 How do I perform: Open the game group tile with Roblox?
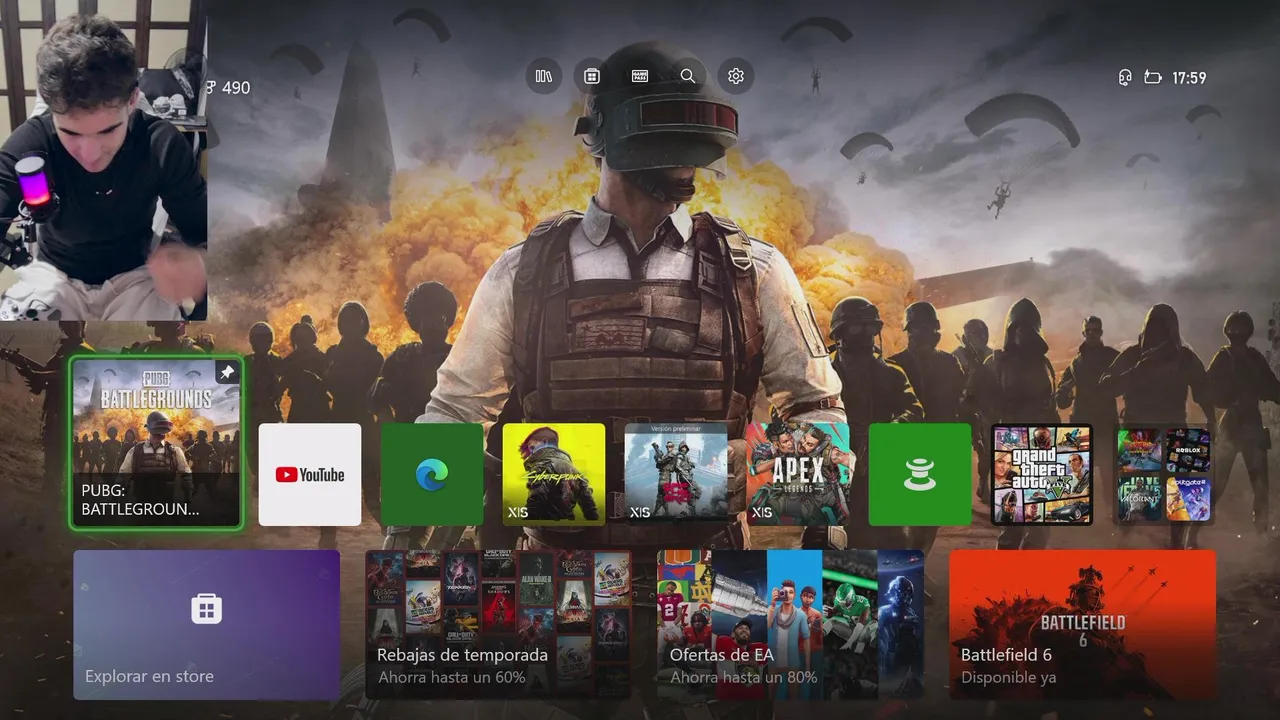point(1164,474)
